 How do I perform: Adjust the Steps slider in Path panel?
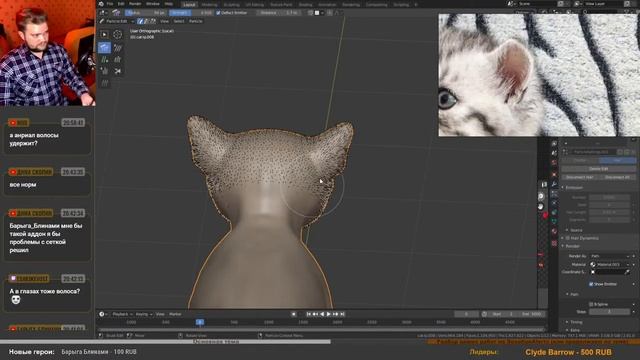[609, 312]
